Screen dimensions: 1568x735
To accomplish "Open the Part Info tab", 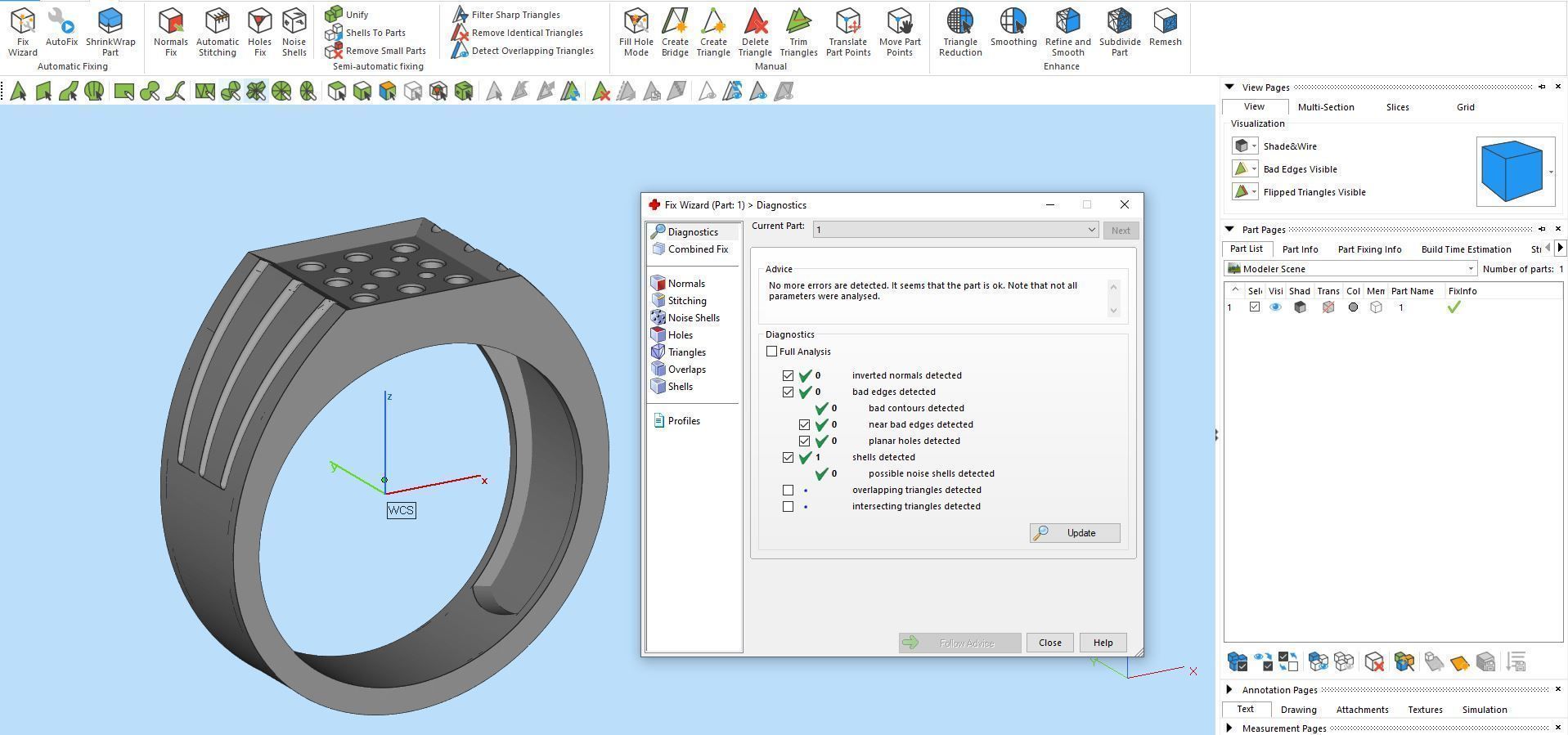I will (x=1301, y=249).
